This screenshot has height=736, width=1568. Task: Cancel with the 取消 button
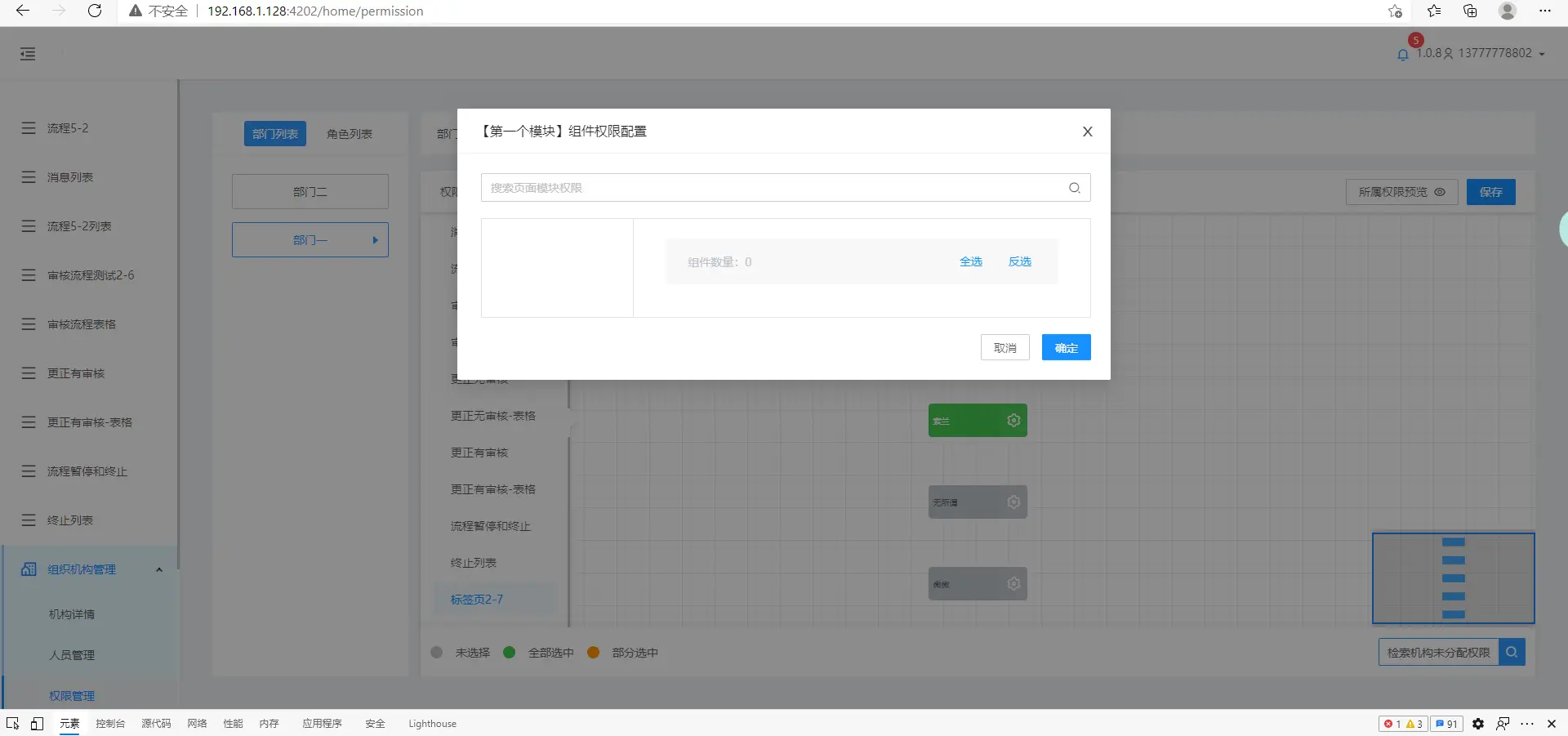click(x=1004, y=347)
